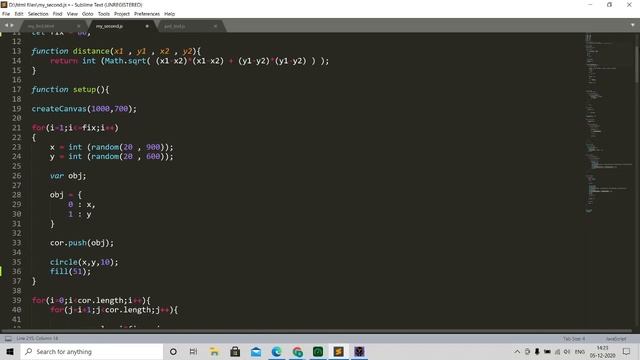640x360 pixels.
Task: Open the Selection menu
Action: click(38, 14)
